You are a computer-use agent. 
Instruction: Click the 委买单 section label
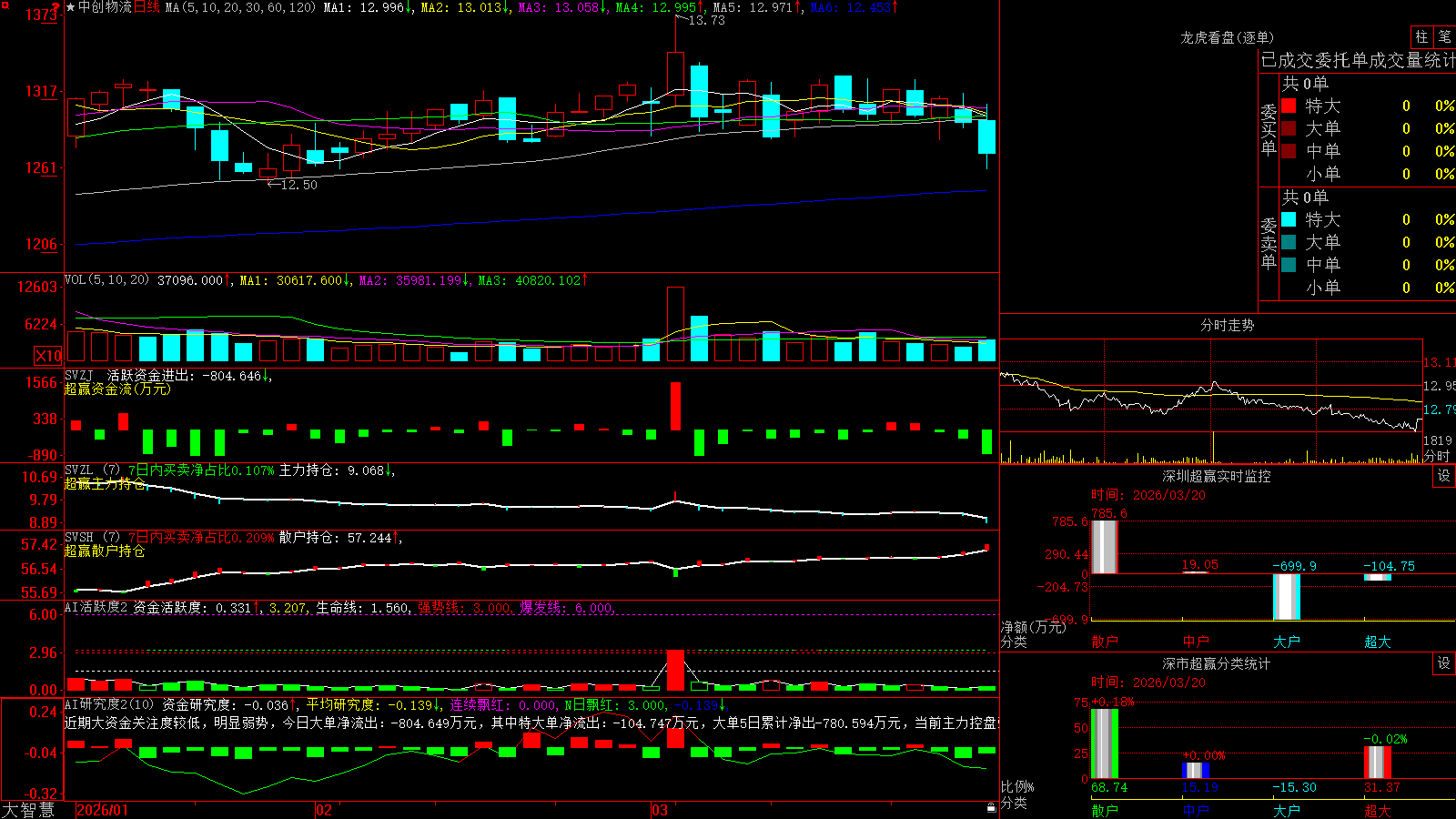1269,130
